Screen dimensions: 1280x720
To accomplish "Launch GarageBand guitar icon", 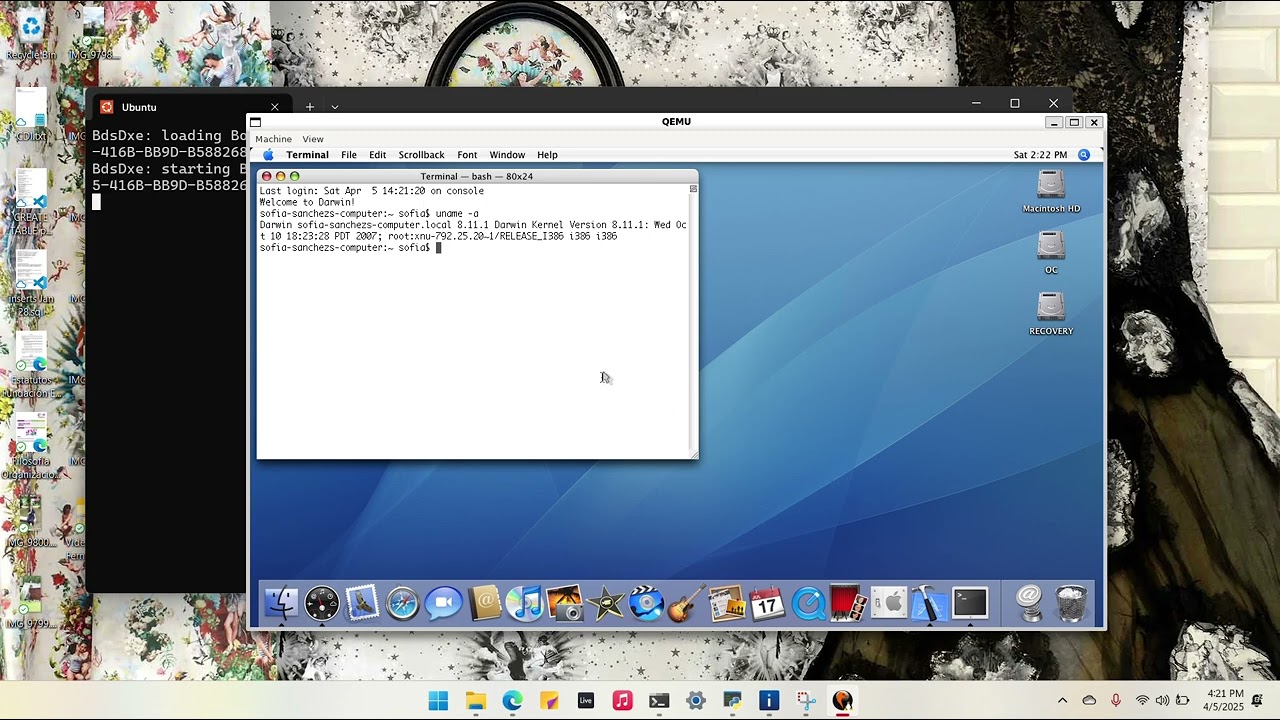I will coord(686,603).
